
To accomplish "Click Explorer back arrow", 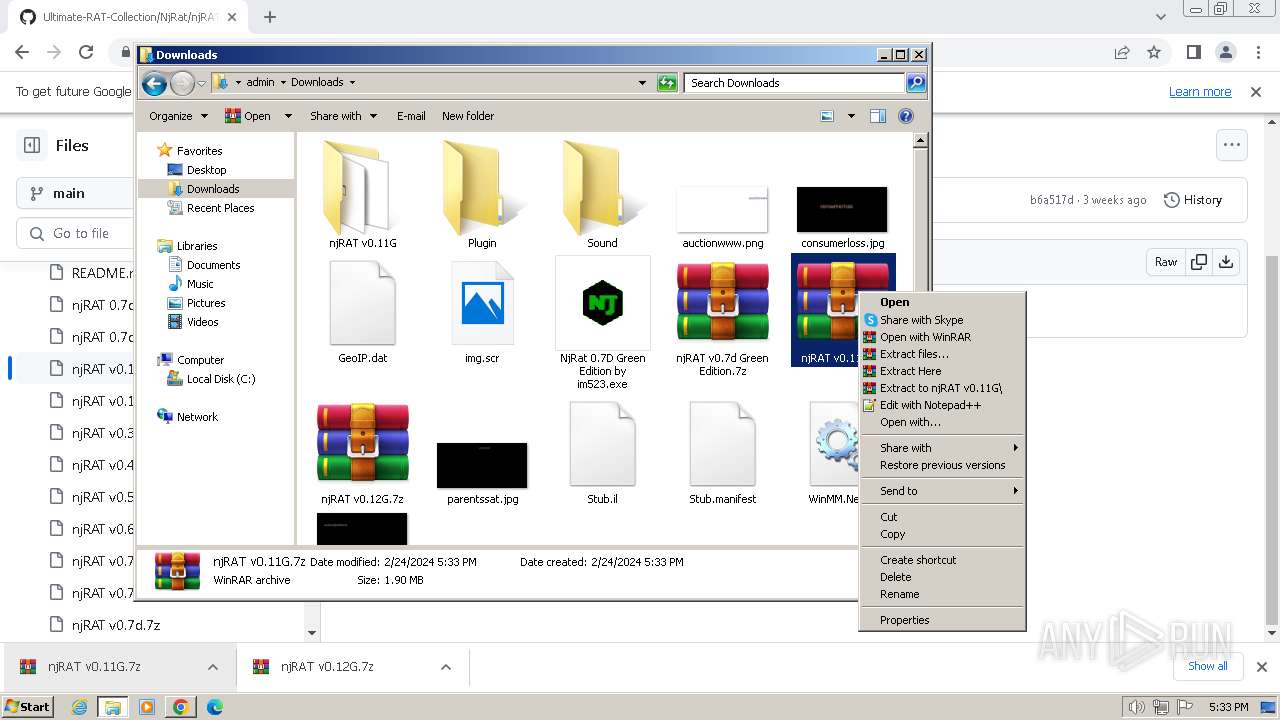I will point(154,83).
